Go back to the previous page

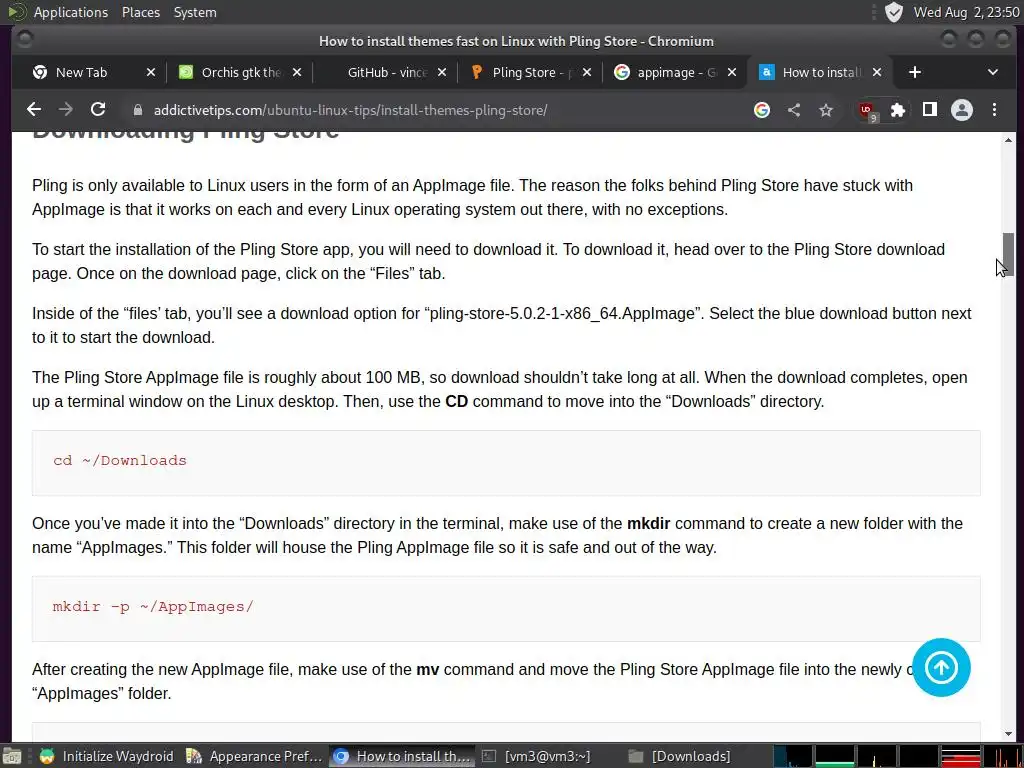pos(34,110)
